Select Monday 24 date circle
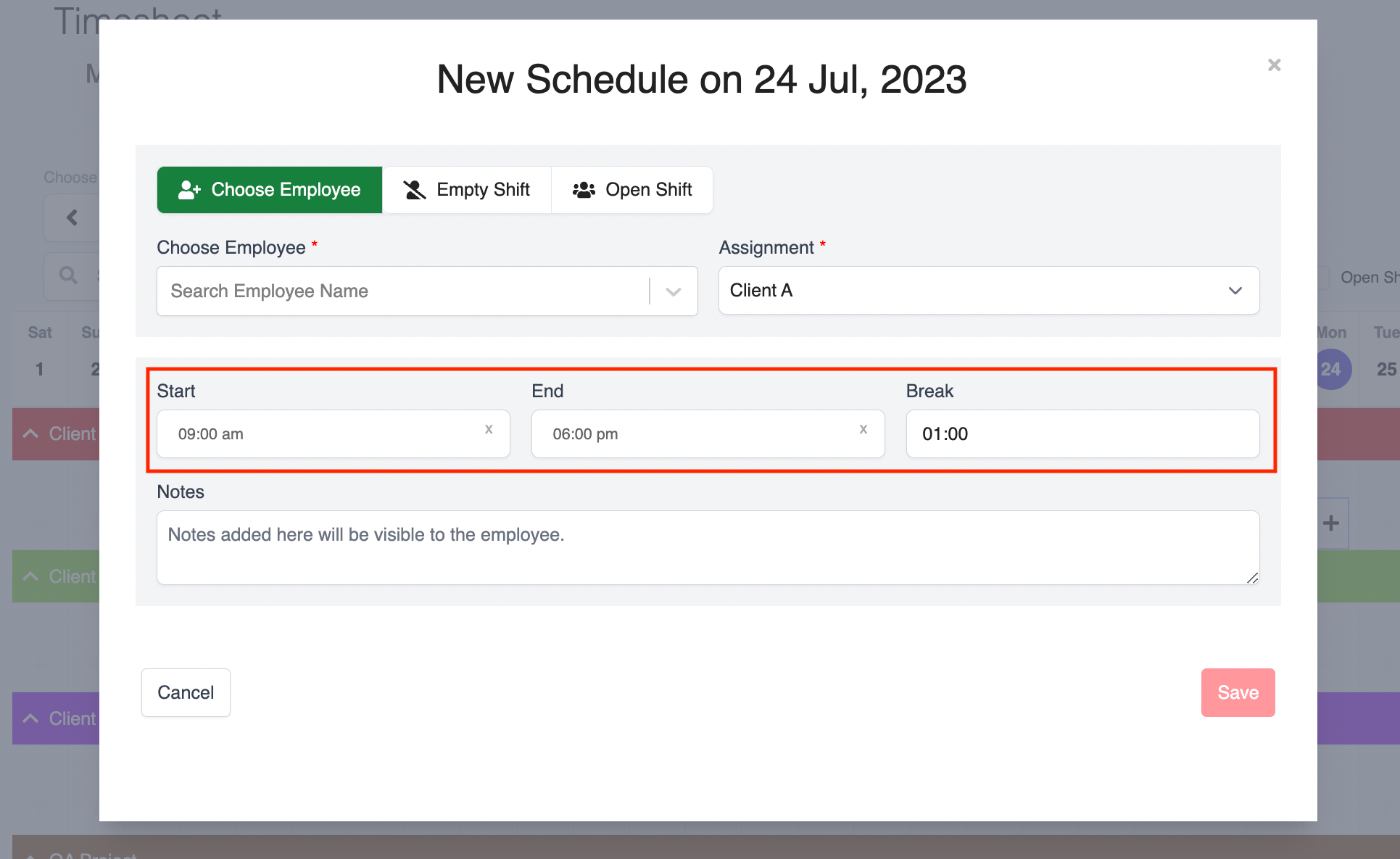The width and height of the screenshot is (1400, 859). (1332, 370)
